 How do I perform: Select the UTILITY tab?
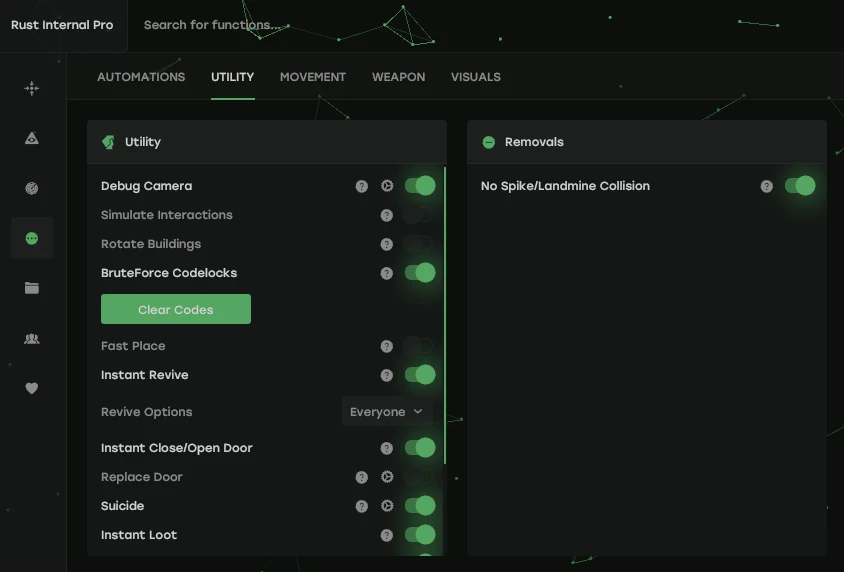(233, 77)
